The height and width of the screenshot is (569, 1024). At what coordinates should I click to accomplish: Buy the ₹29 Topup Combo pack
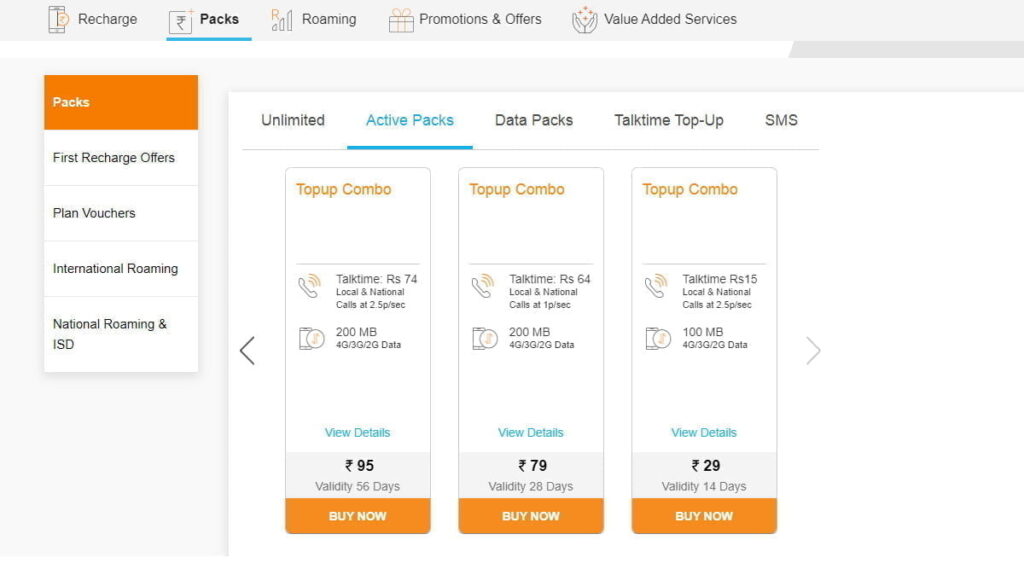pos(704,516)
